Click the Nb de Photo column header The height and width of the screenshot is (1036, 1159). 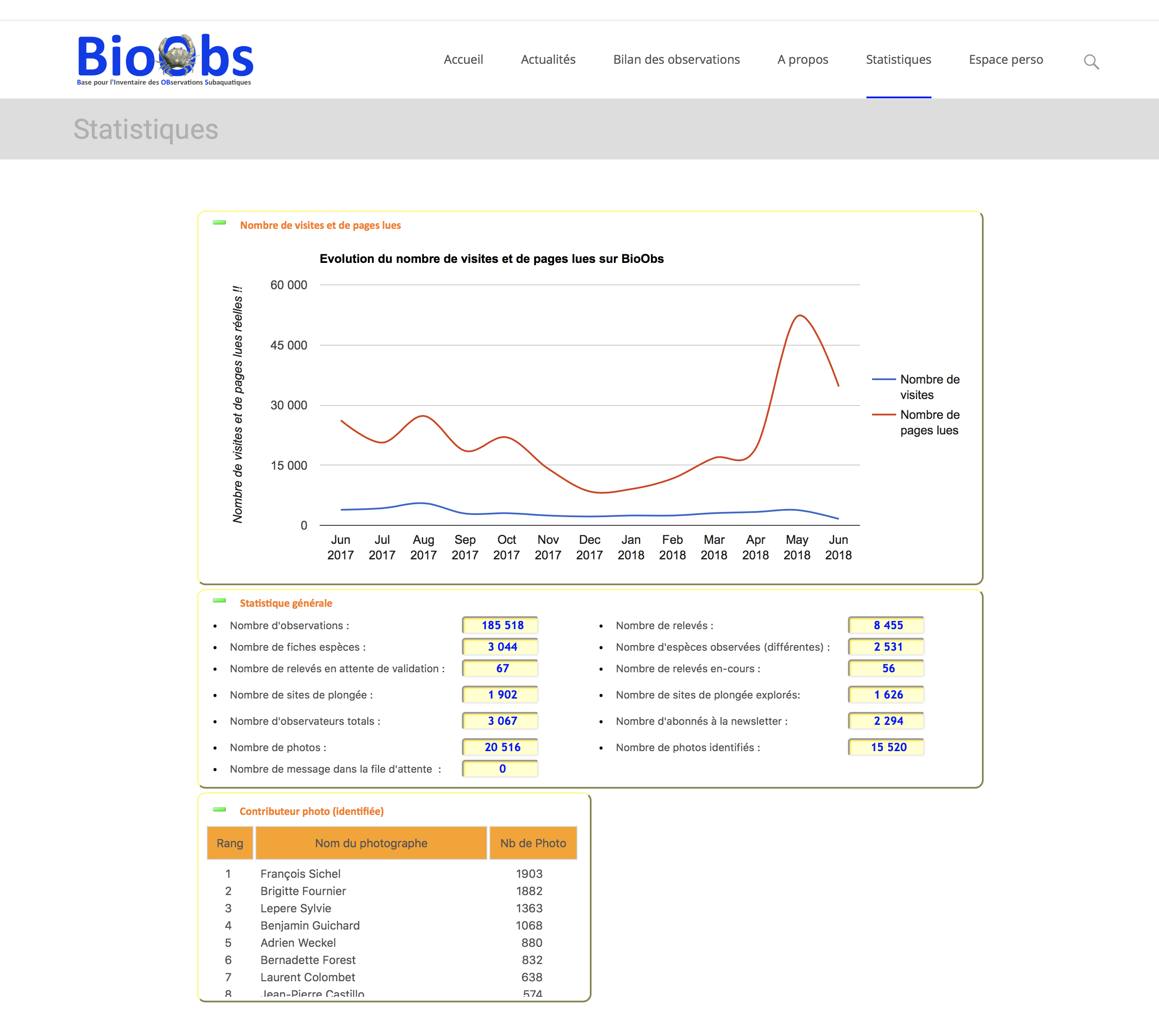point(533,843)
